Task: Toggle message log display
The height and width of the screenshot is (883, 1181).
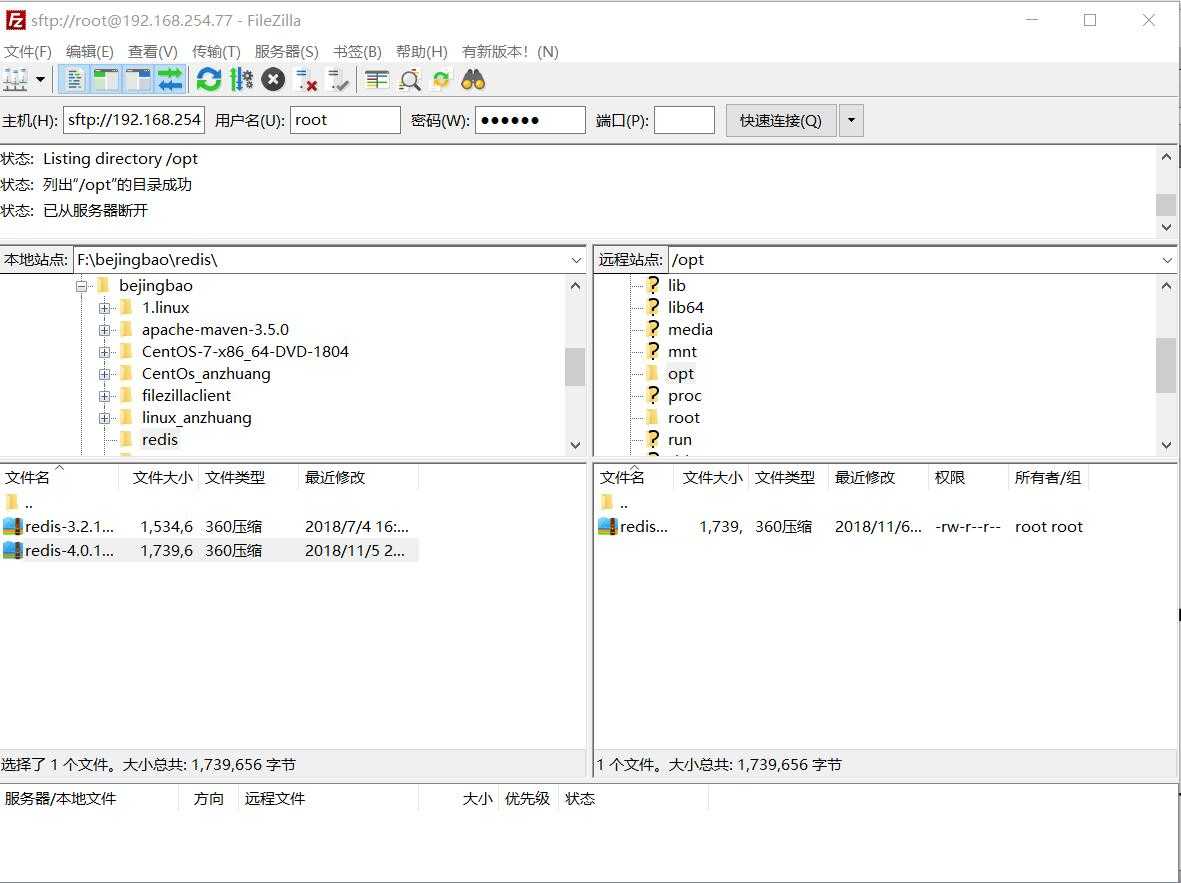Action: click(x=74, y=79)
